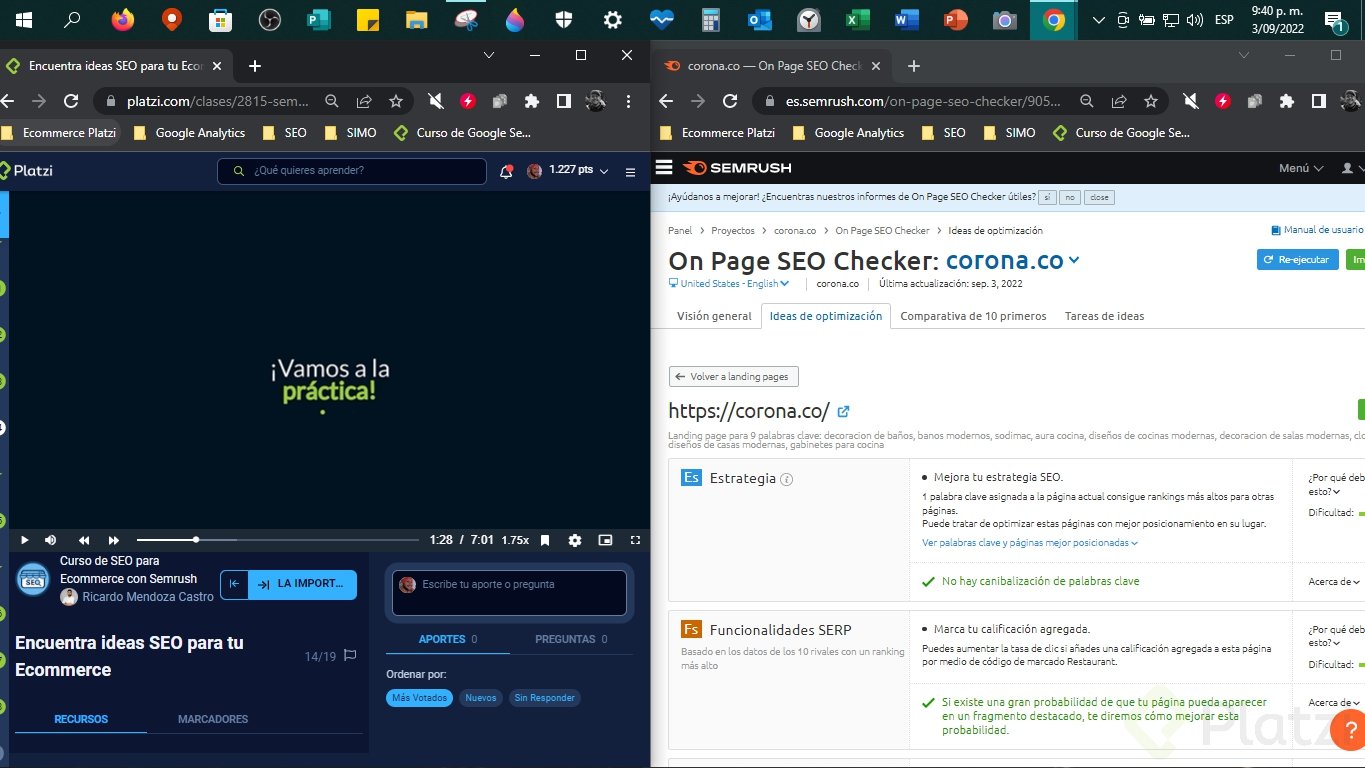
Task: Play the Platzi lesson video
Action: pyautogui.click(x=25, y=540)
